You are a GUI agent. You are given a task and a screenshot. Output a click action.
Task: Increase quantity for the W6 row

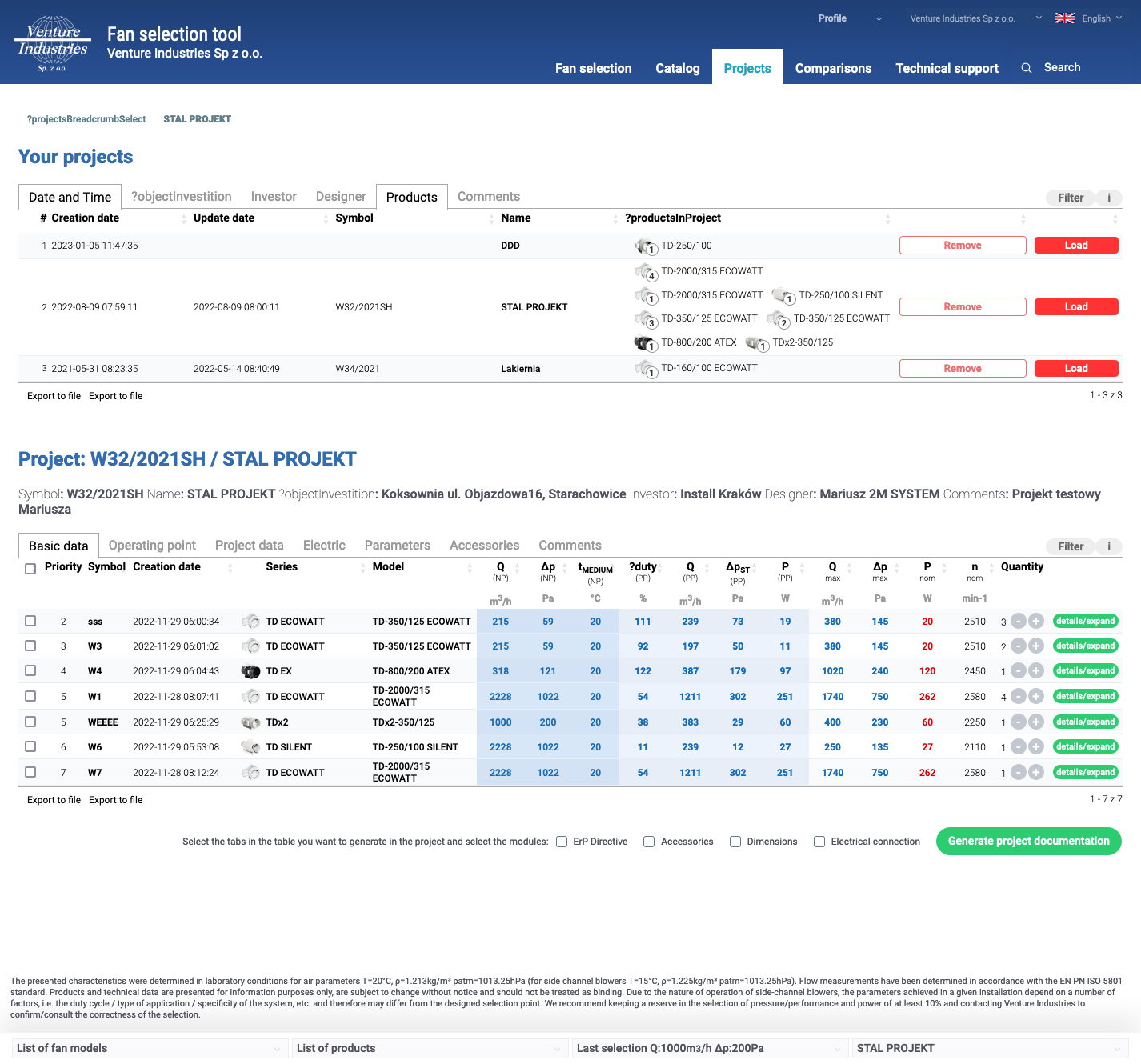tap(1035, 747)
